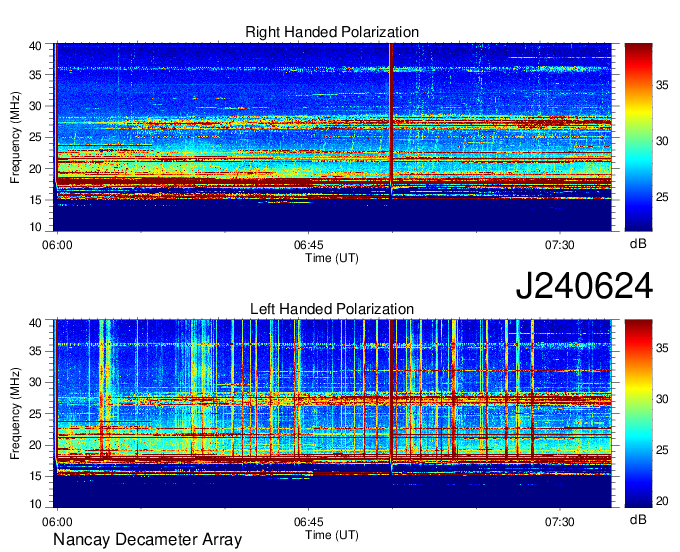This screenshot has width=680, height=552.
Task: Click the 25 MHz tick label on the lower plot
Action: [x=35, y=414]
